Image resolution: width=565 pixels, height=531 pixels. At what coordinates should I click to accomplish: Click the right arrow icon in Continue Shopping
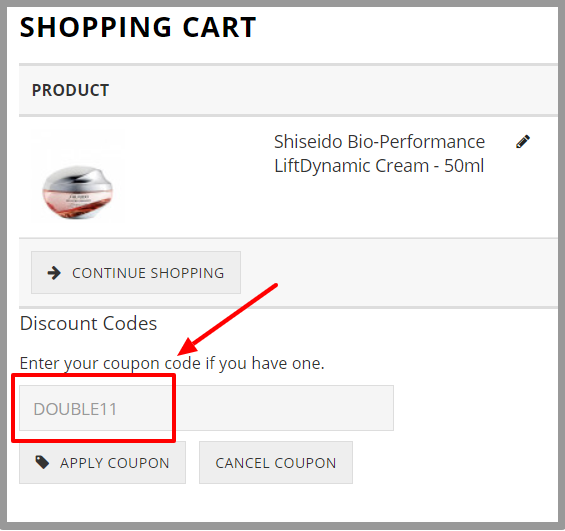click(x=54, y=273)
